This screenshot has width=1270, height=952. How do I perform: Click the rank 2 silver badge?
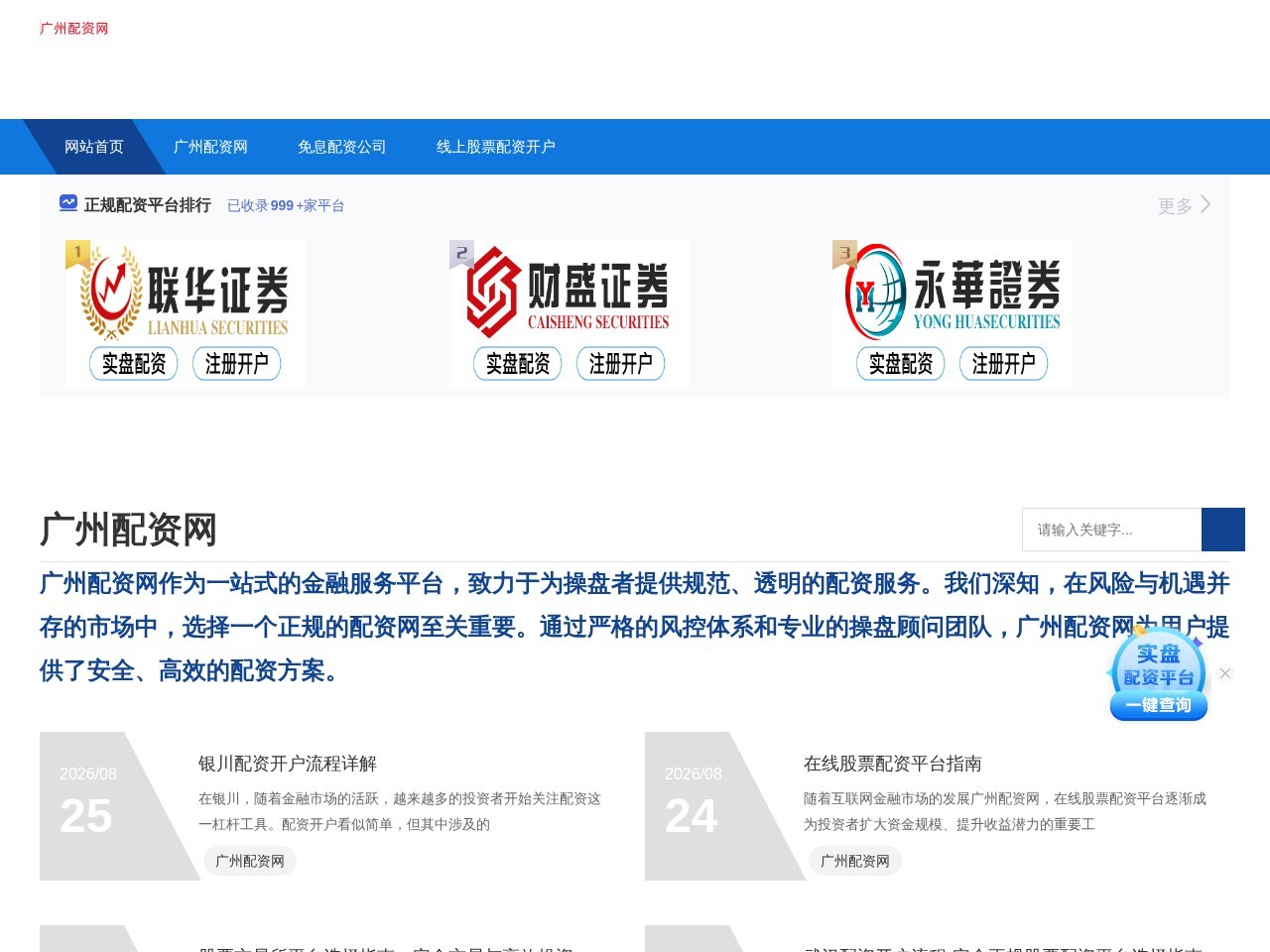[461, 254]
